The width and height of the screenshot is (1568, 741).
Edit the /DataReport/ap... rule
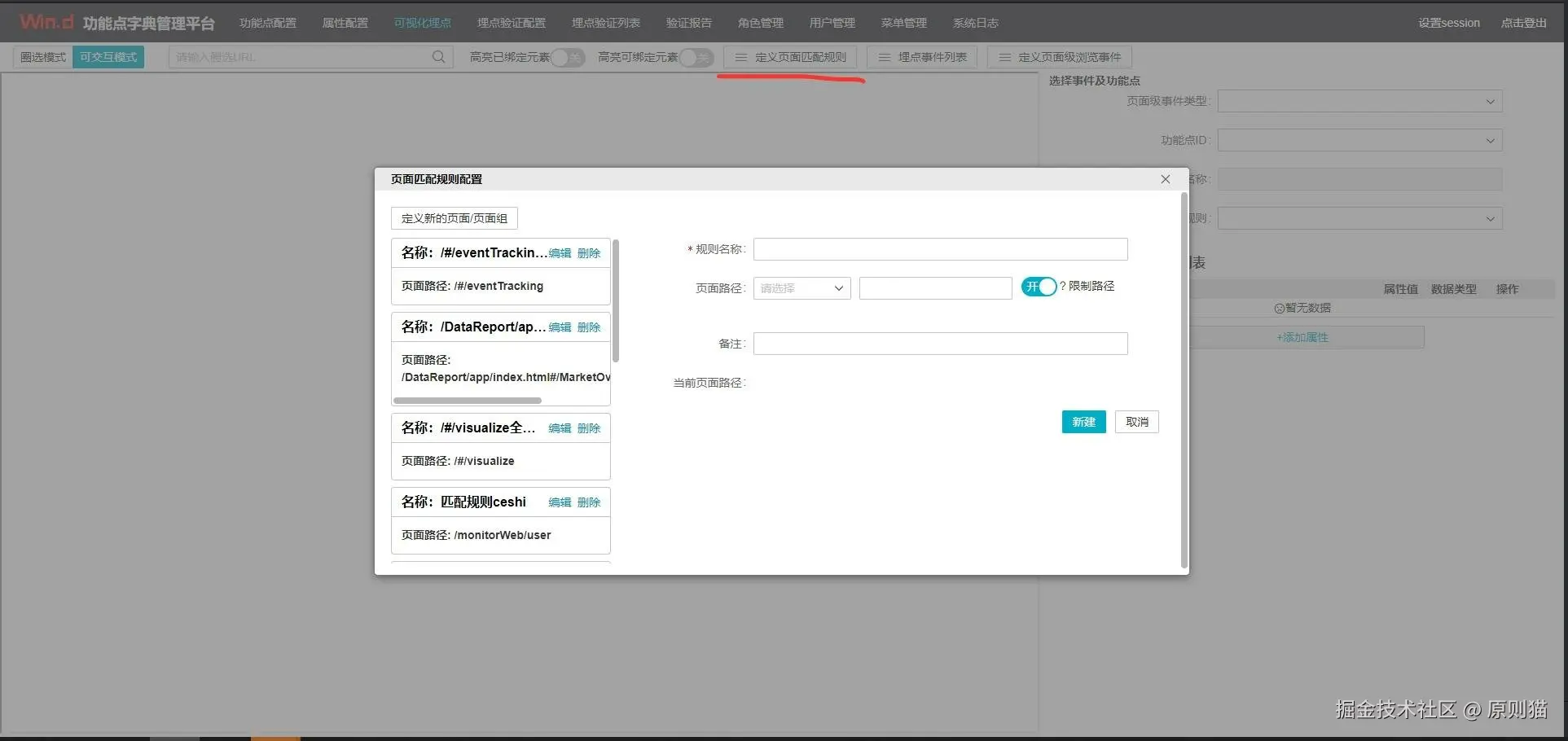pos(560,327)
